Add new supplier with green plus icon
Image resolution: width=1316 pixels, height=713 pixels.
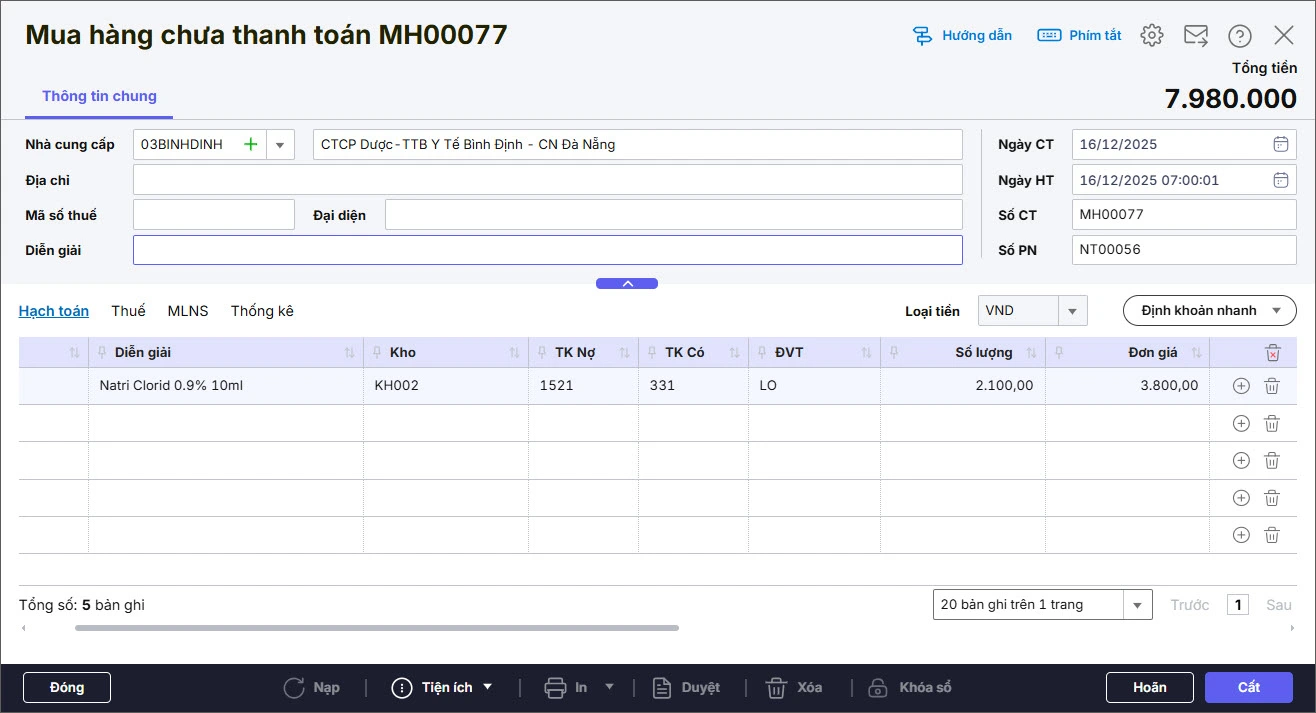pos(250,144)
